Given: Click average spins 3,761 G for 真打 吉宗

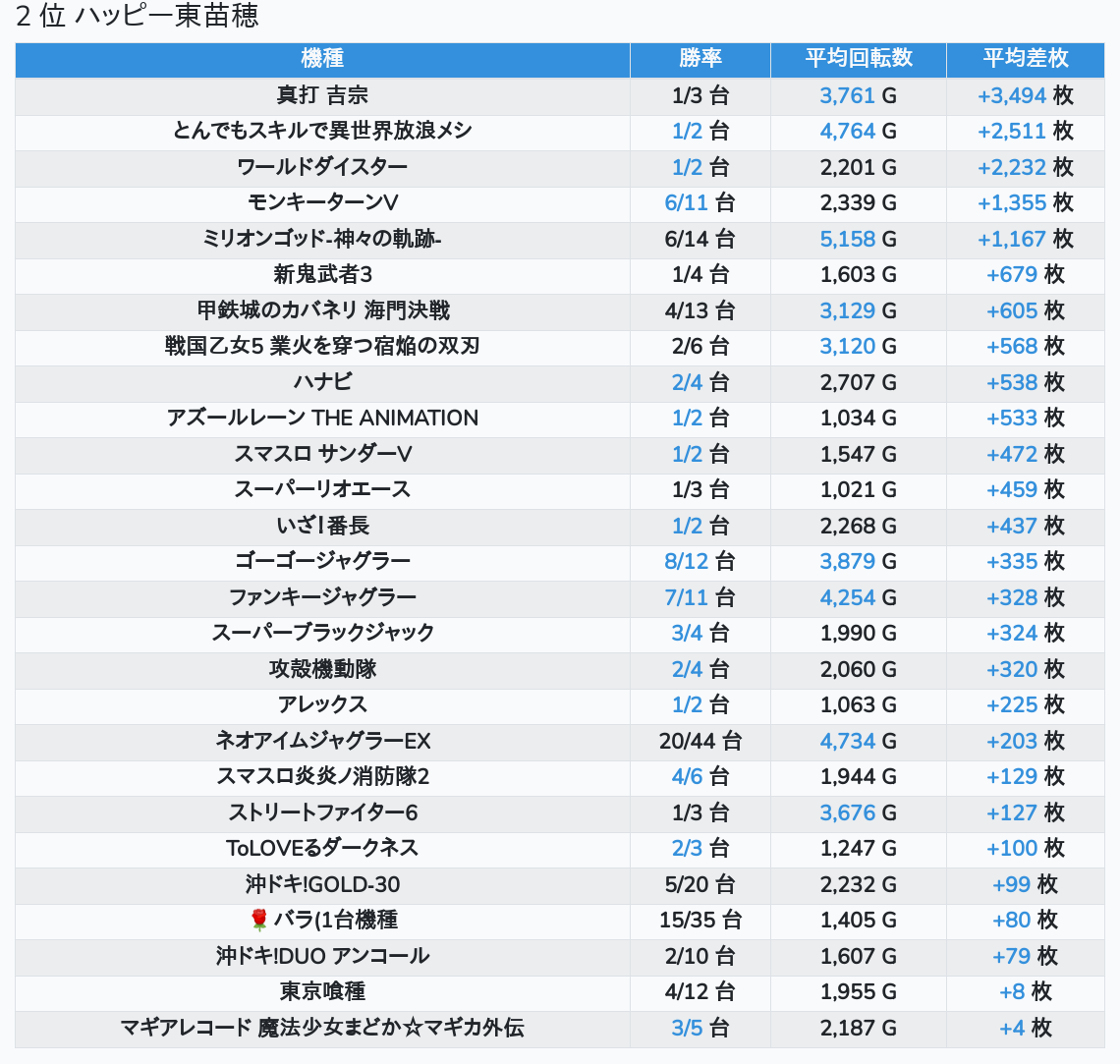Looking at the screenshot, I should [x=858, y=95].
